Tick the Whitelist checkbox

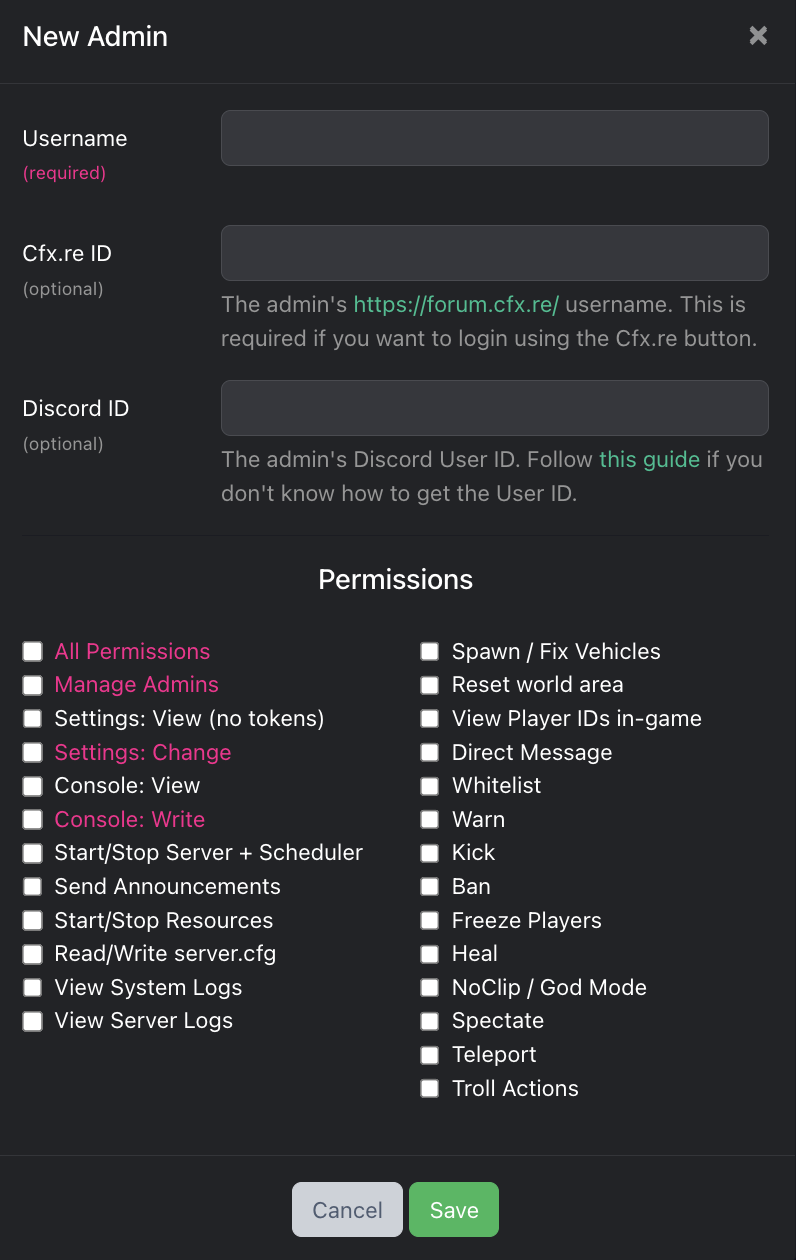[x=430, y=786]
